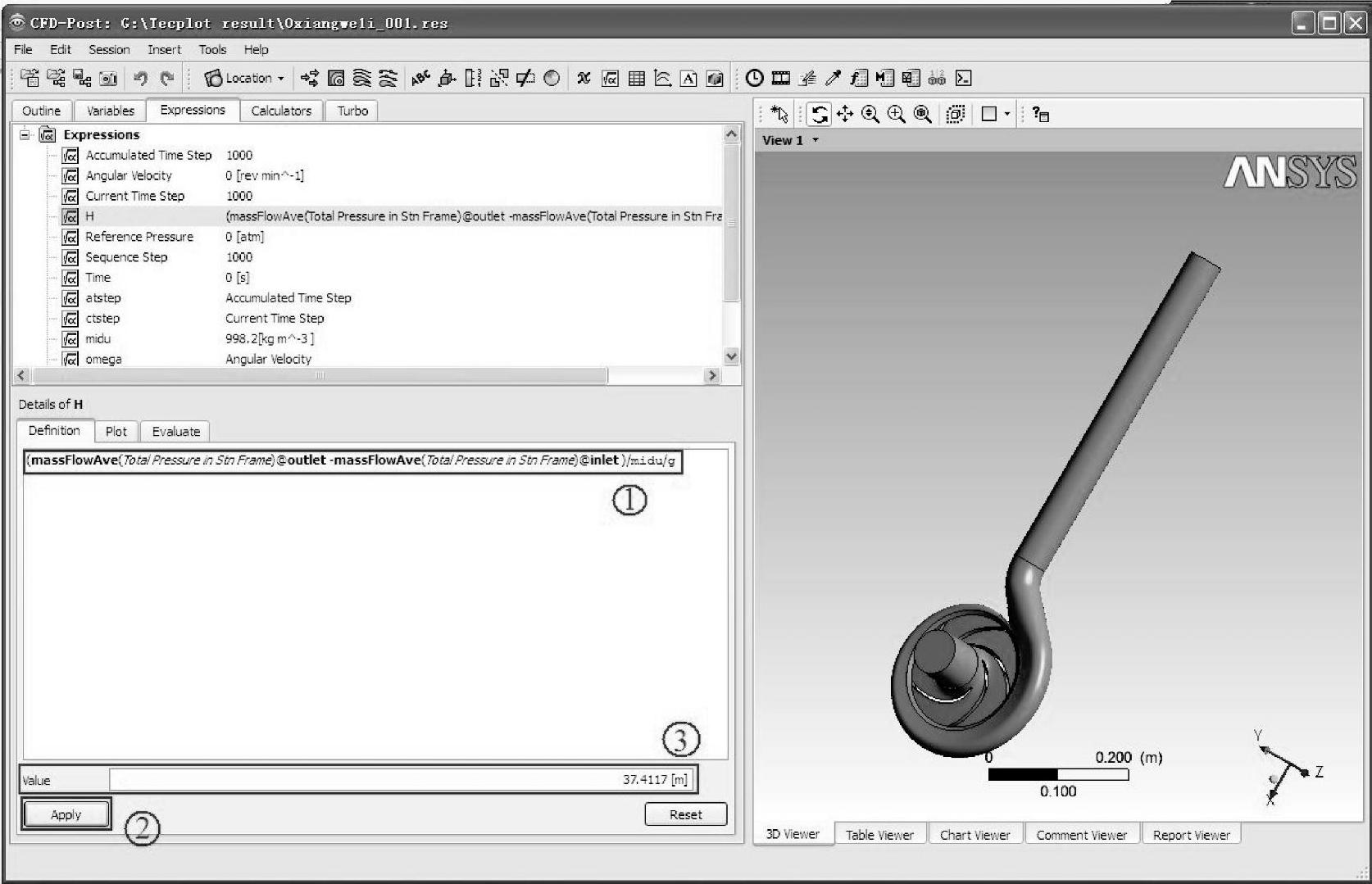This screenshot has height=884, width=1372.
Task: Click the Load Results toolbar icon
Action: [30, 78]
